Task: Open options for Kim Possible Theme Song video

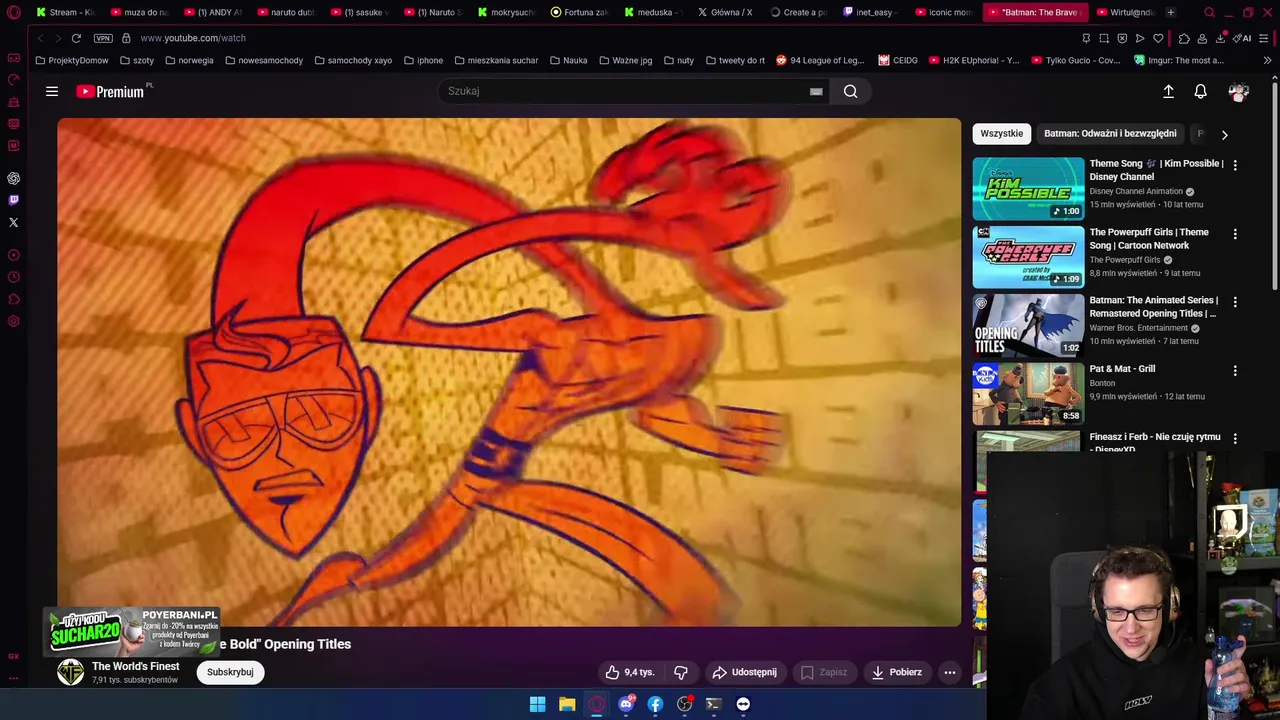Action: coord(1235,165)
